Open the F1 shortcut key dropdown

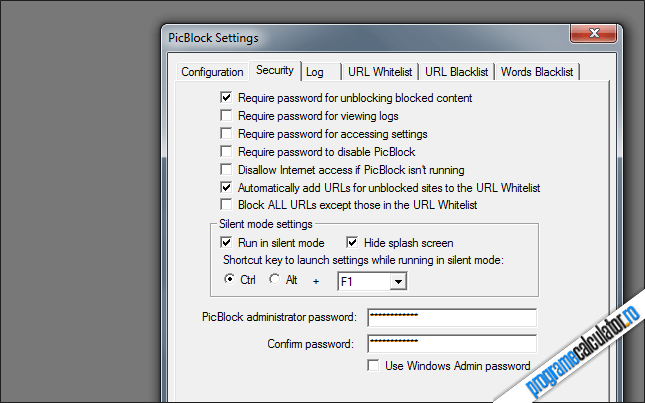click(398, 282)
